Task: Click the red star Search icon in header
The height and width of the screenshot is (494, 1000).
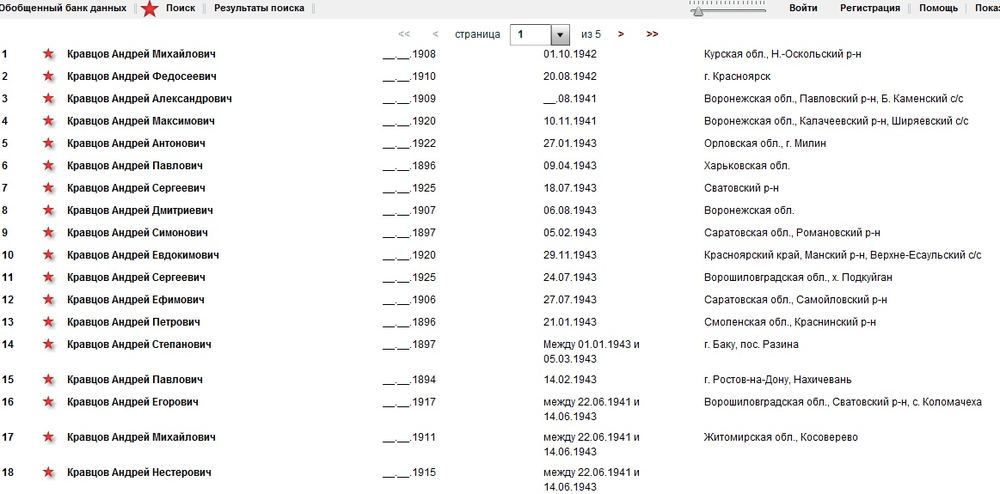Action: click(x=149, y=9)
